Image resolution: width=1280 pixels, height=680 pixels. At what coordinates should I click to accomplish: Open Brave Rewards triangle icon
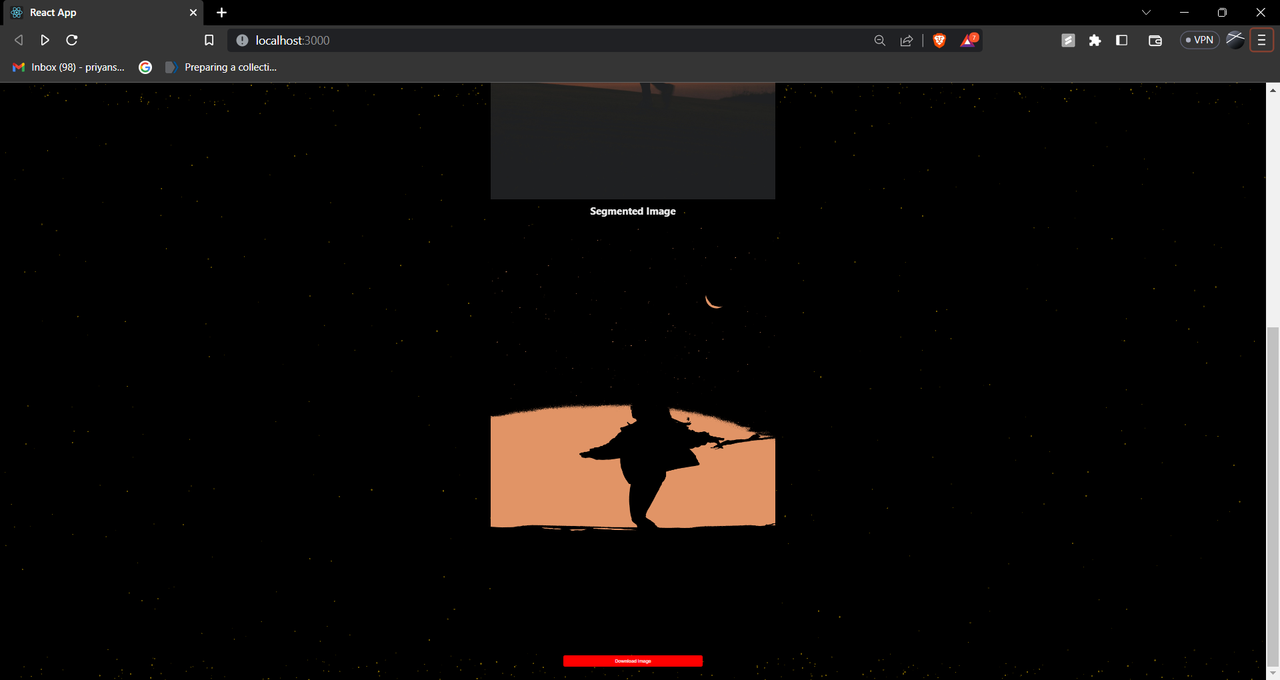pos(969,40)
